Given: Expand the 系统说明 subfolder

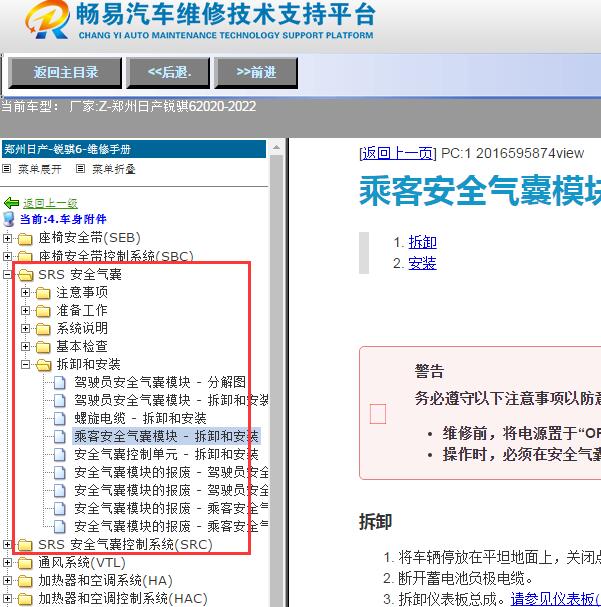Looking at the screenshot, I should pyautogui.click(x=26, y=328).
